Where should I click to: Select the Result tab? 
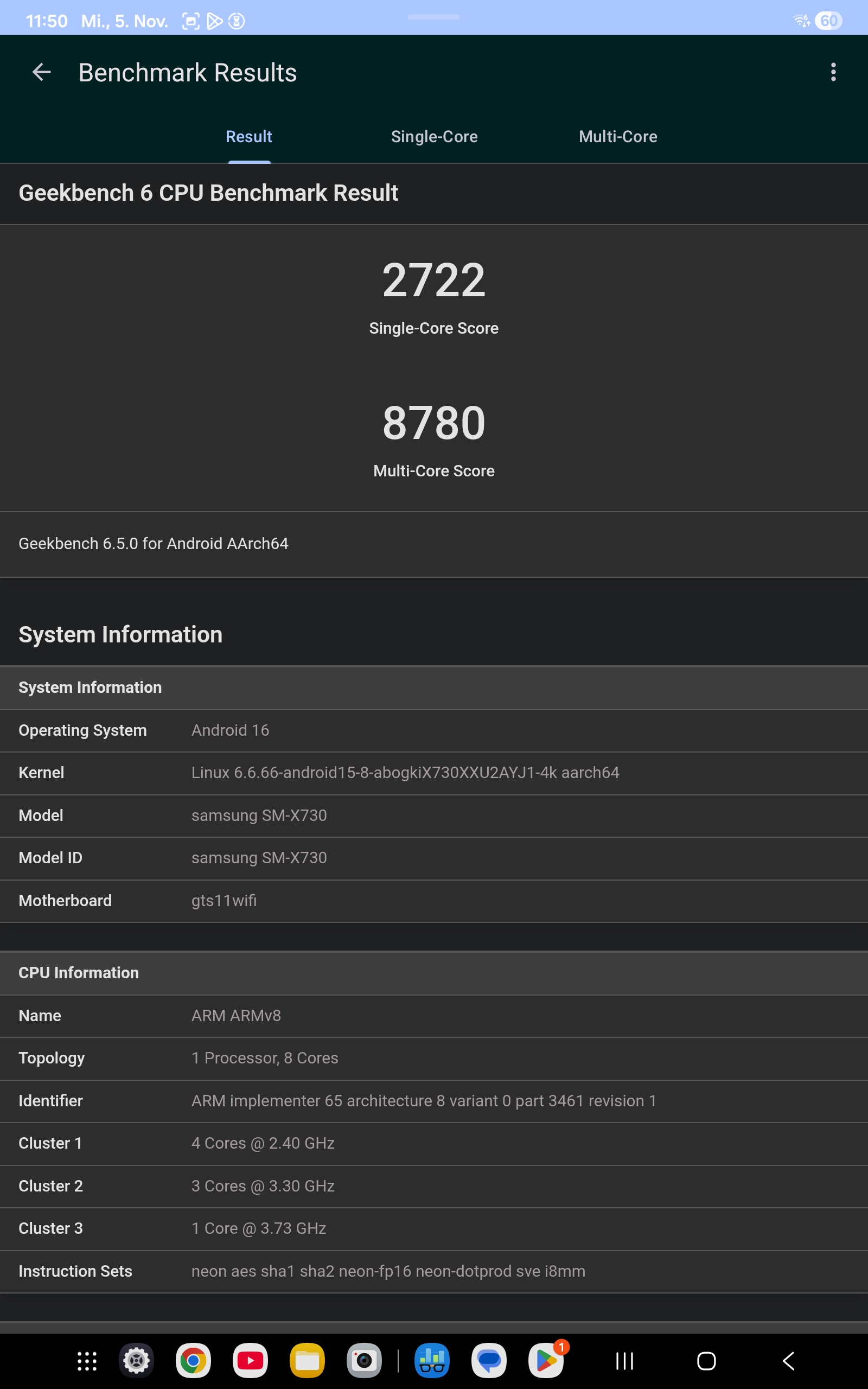point(248,137)
